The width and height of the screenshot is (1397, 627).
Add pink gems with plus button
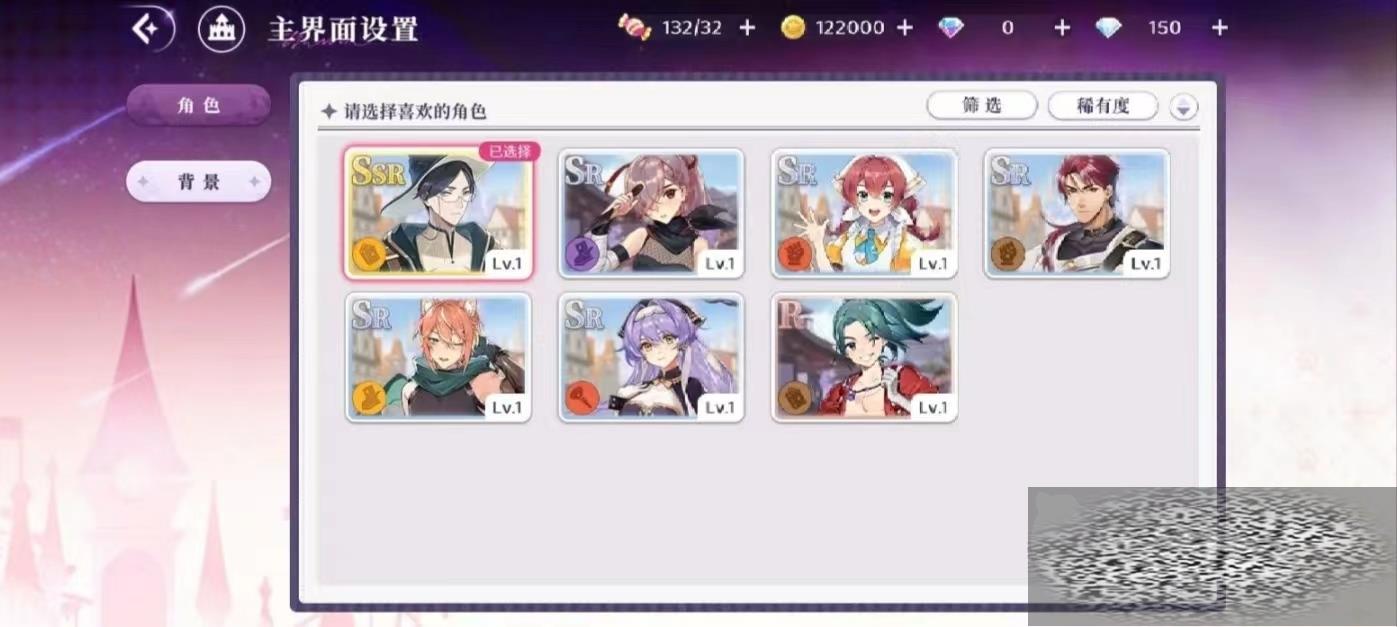1062,28
